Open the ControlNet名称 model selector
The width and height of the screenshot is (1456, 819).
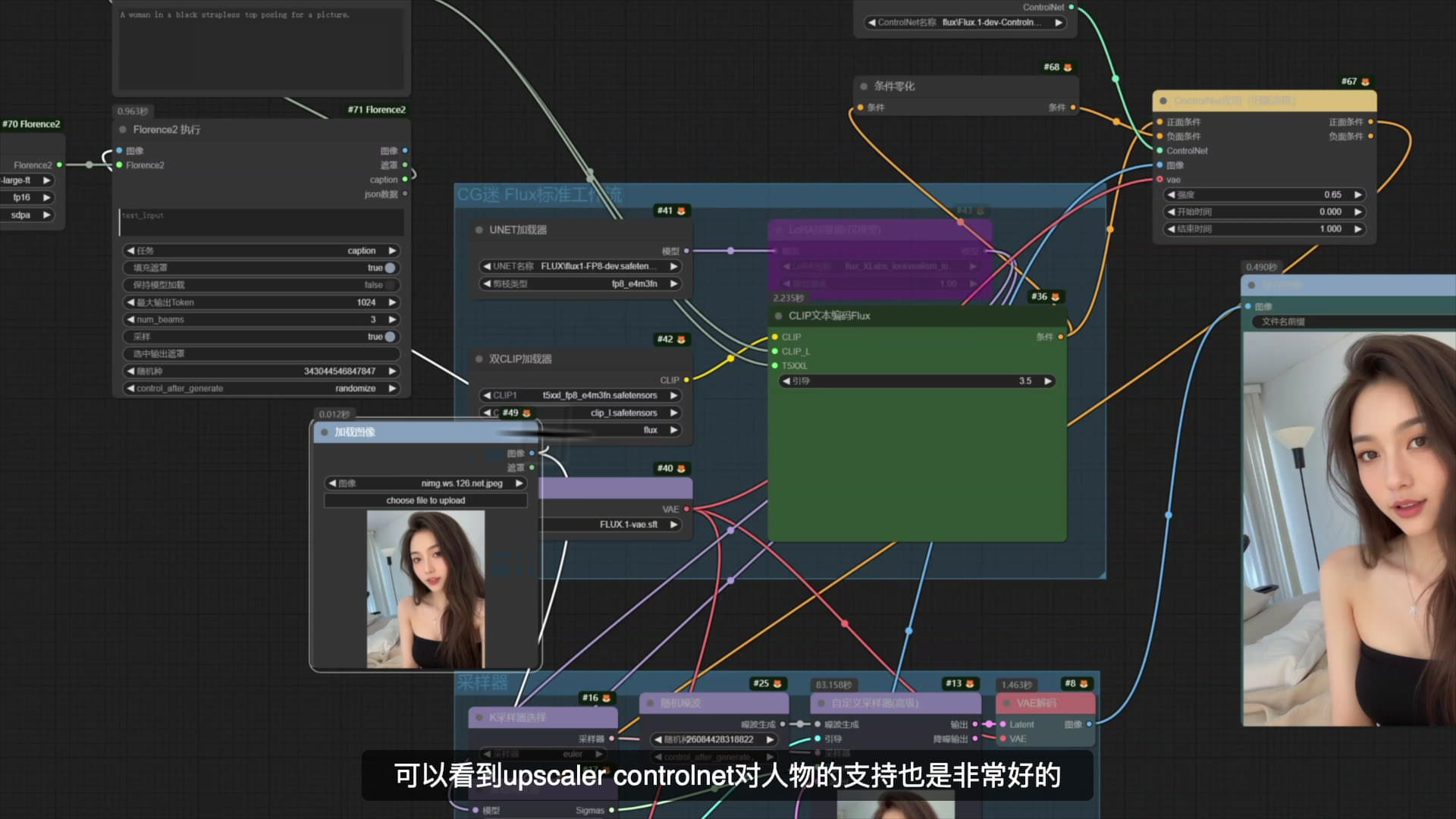pos(966,23)
